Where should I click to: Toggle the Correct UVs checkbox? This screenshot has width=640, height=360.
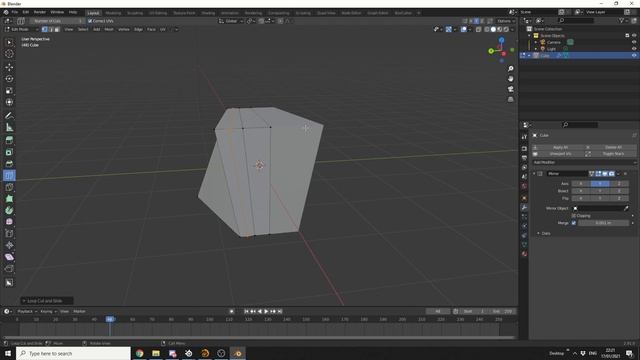tap(90, 21)
